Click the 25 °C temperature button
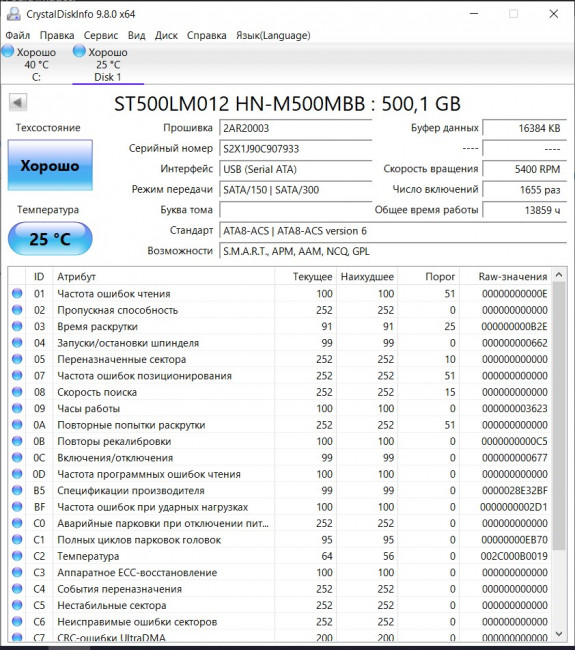The image size is (575, 650). pyautogui.click(x=50, y=238)
